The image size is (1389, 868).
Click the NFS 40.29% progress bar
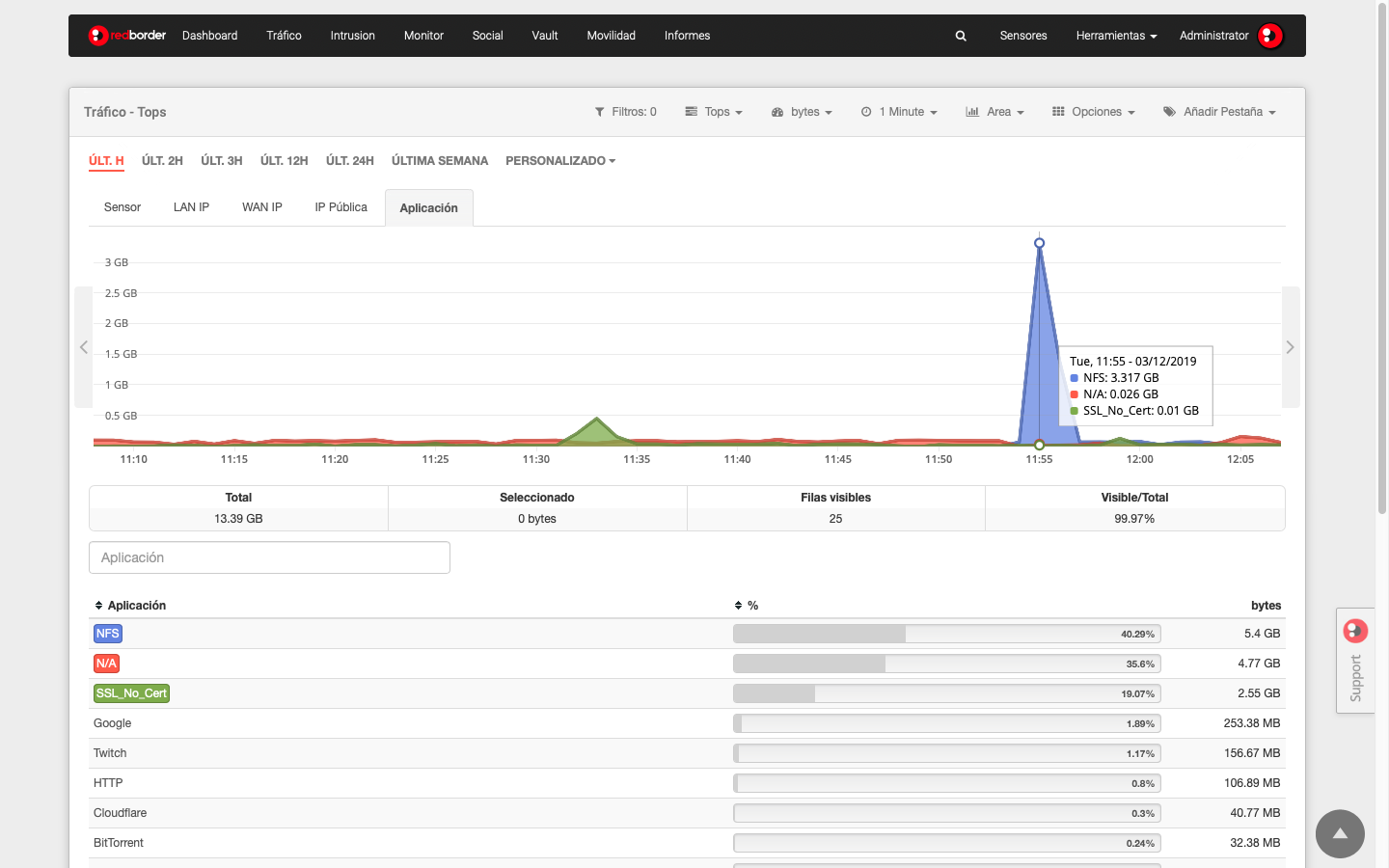[x=947, y=634]
